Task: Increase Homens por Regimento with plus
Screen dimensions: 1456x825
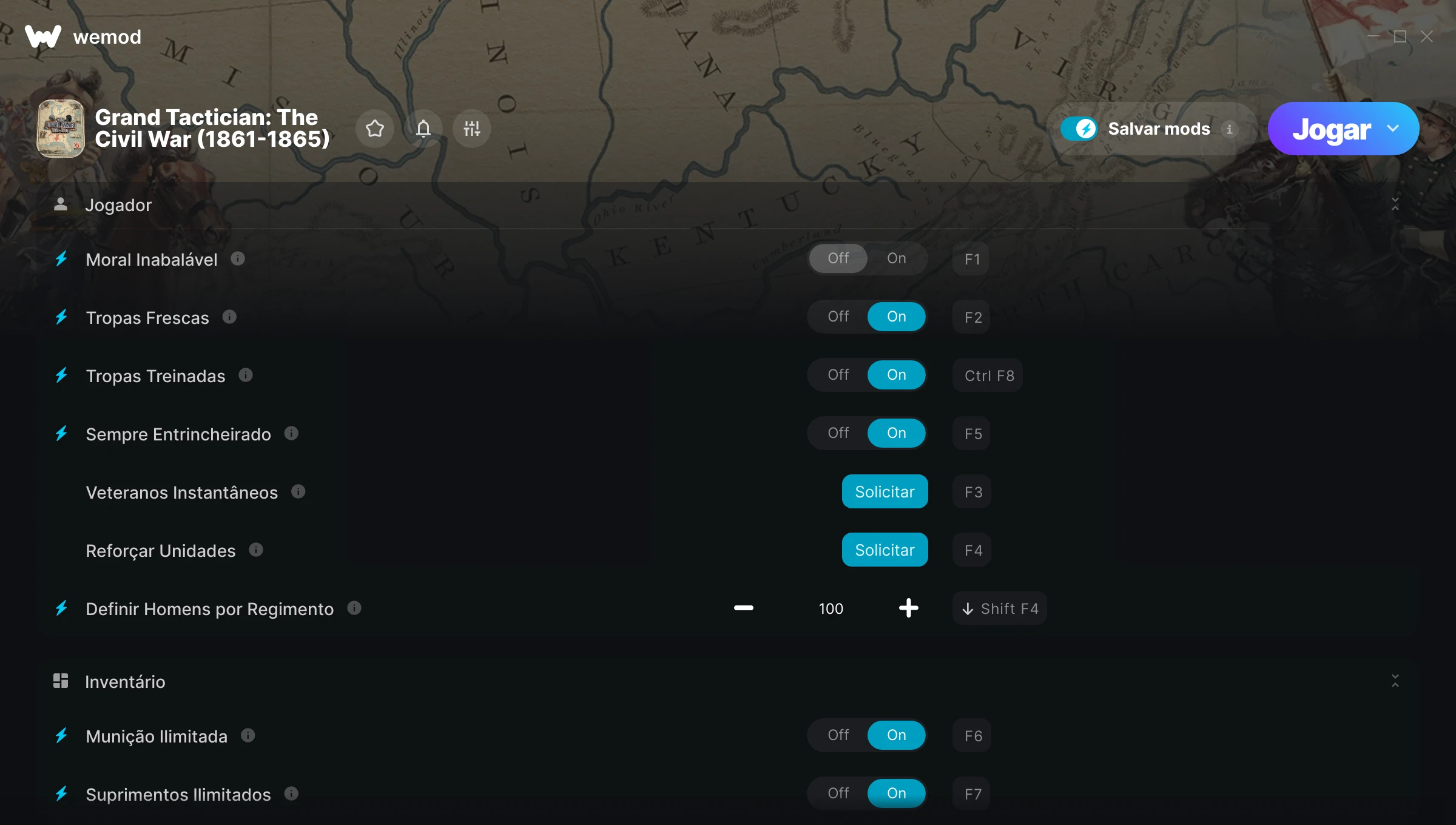Action: 909,608
